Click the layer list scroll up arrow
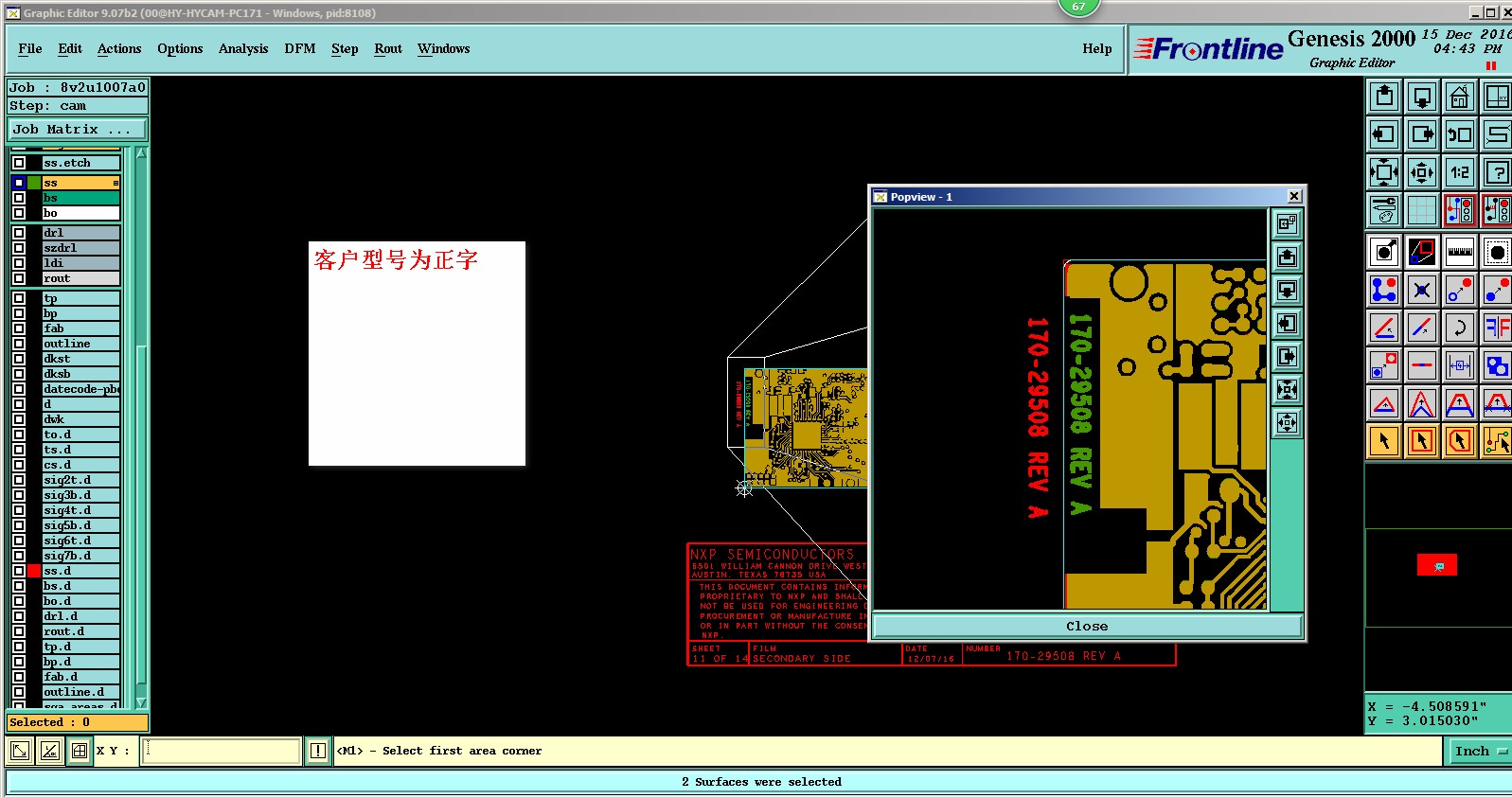This screenshot has height=798, width=1512. [141, 153]
